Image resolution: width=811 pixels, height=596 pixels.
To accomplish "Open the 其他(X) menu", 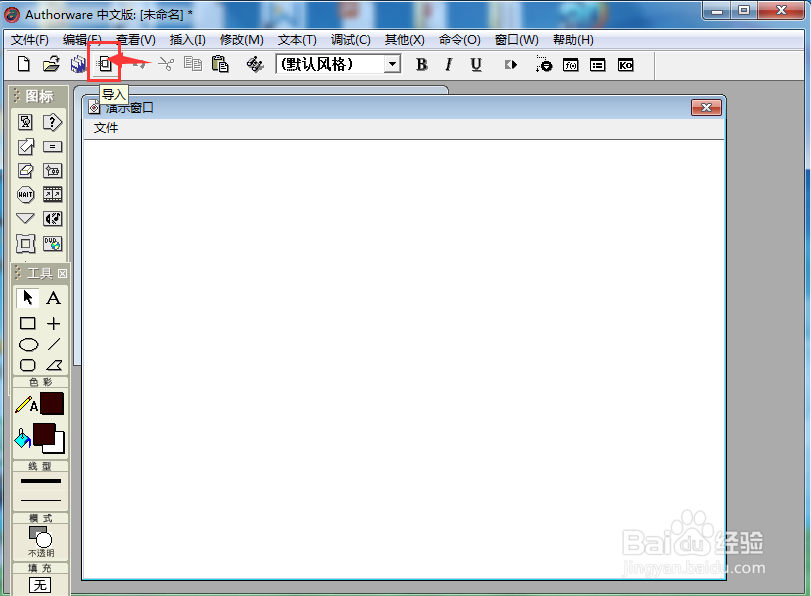I will (x=404, y=40).
